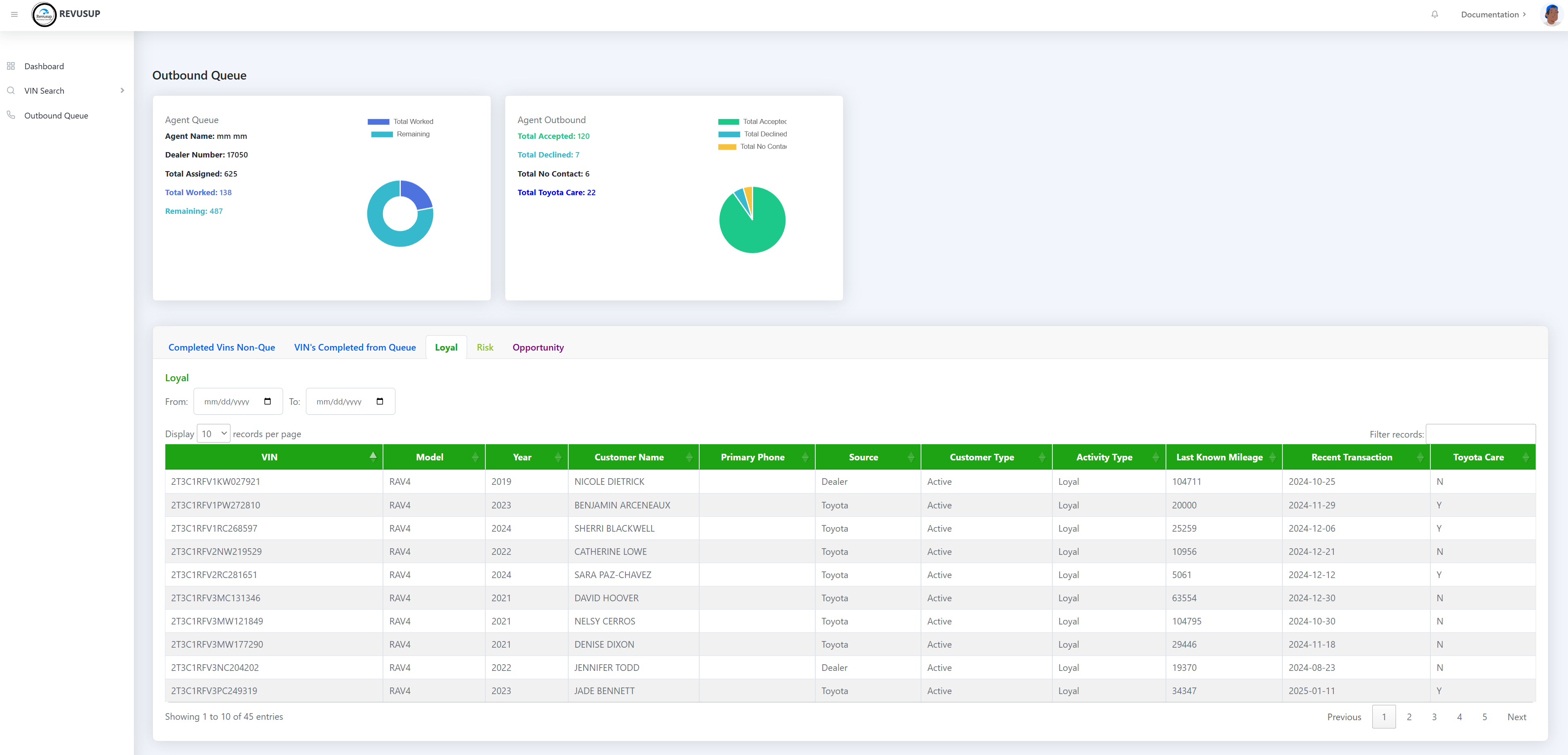The height and width of the screenshot is (755, 1568).
Task: Switch to the Opportunity tab
Action: point(538,347)
